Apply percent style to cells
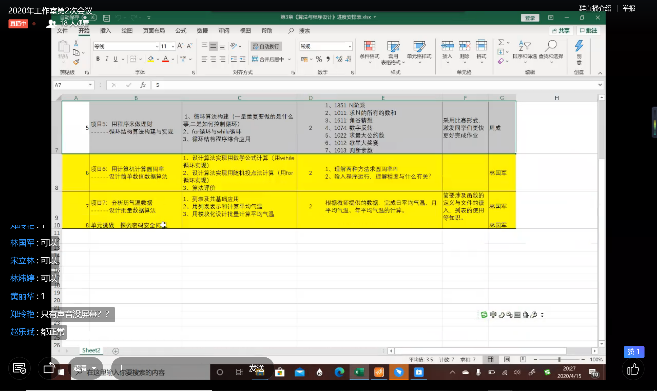The image size is (657, 391). [319, 59]
